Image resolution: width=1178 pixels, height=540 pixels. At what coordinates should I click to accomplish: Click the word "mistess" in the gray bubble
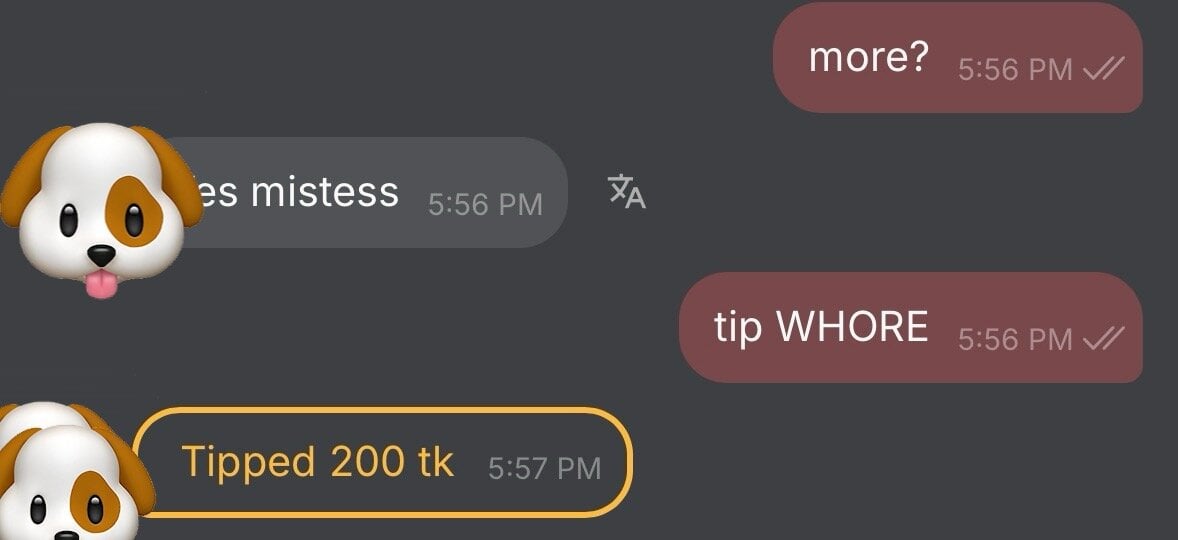click(325, 192)
